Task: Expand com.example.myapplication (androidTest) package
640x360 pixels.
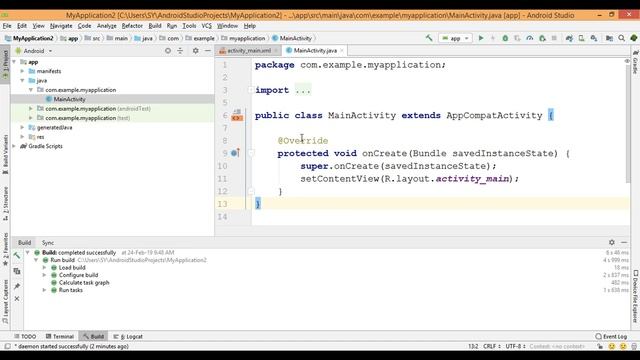Action: (31, 109)
